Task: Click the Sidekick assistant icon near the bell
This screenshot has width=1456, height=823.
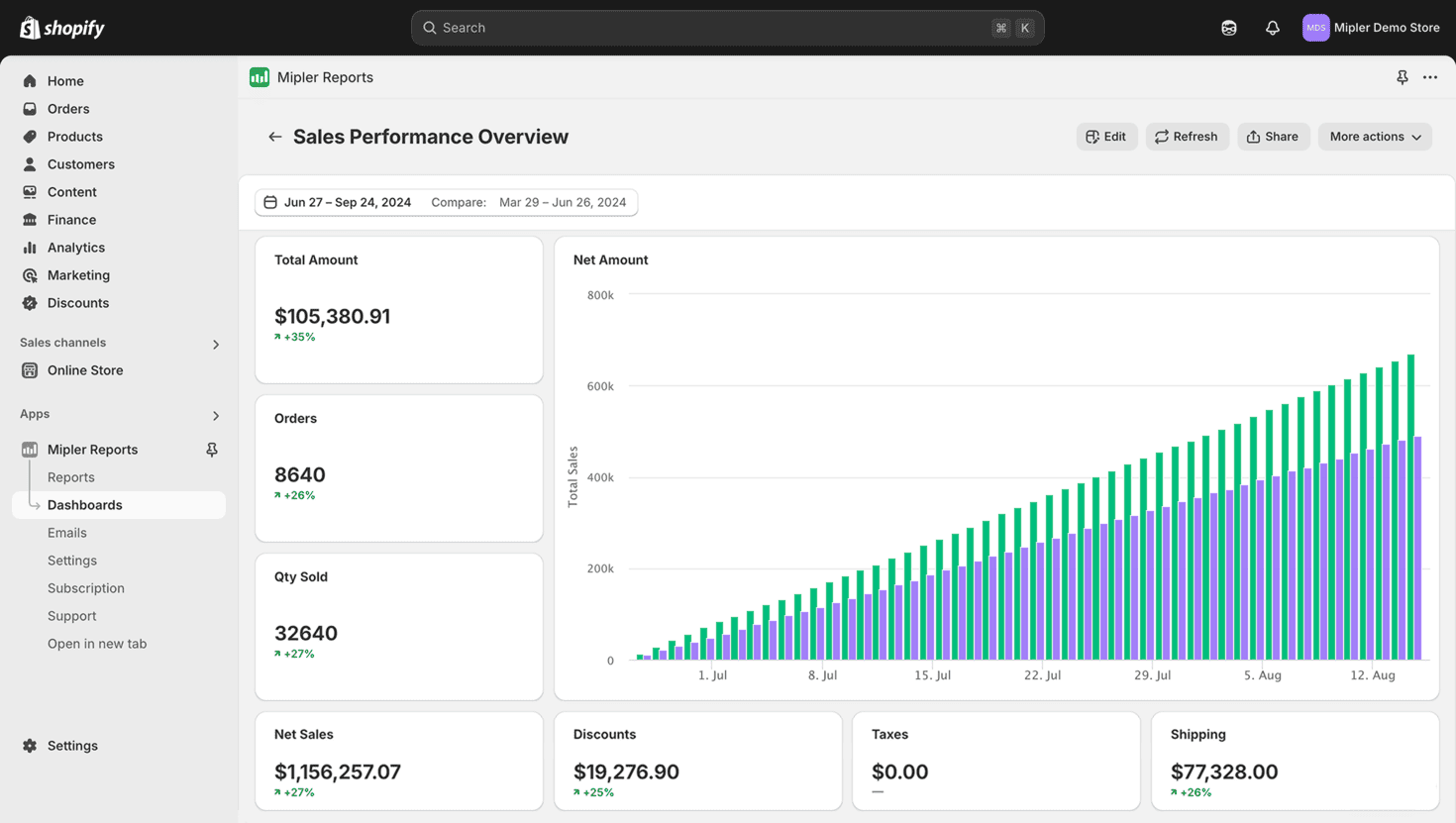Action: (x=1228, y=27)
